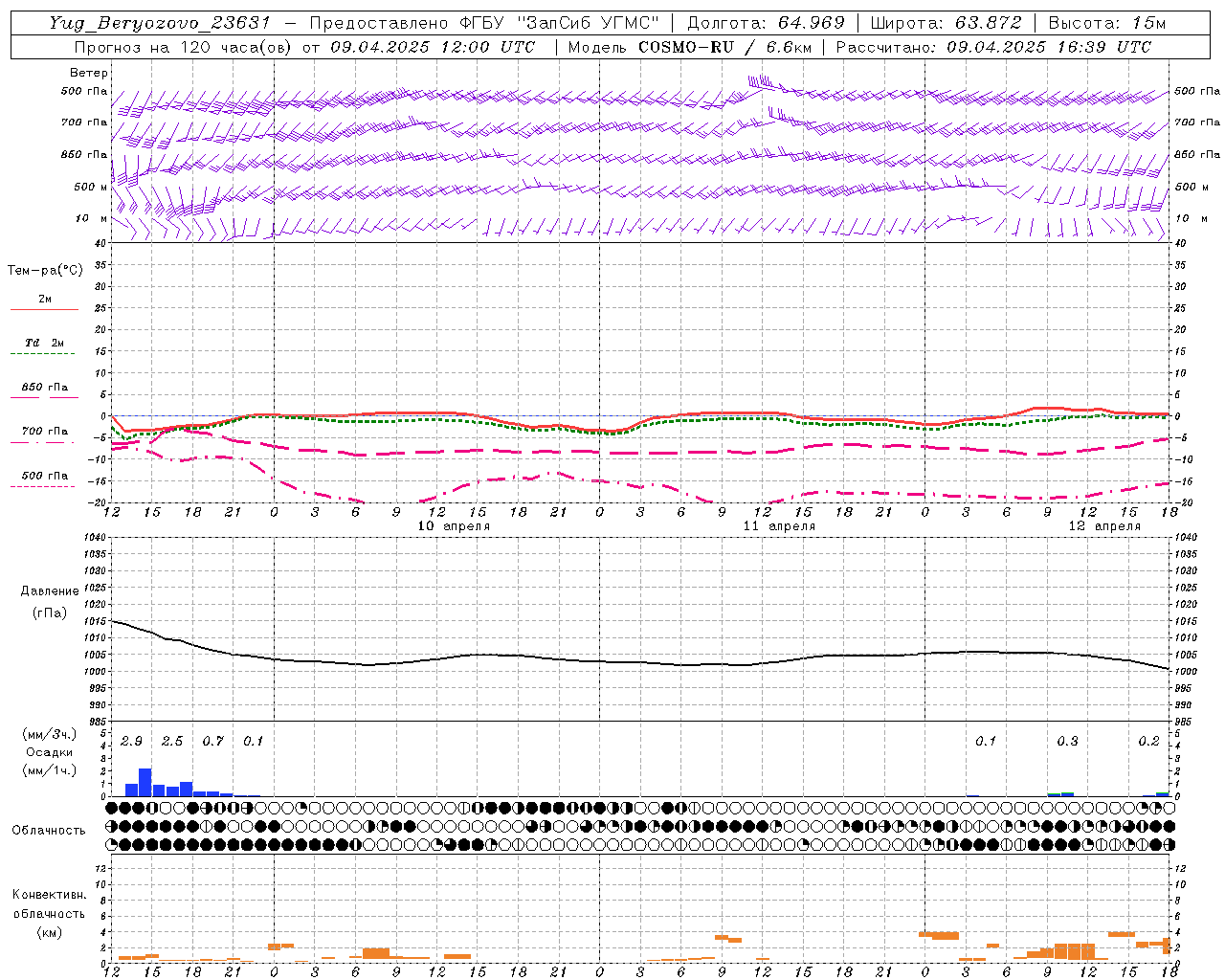Click the Долгота: 64.969 value
The height and width of the screenshot is (980, 1225).
click(x=766, y=23)
